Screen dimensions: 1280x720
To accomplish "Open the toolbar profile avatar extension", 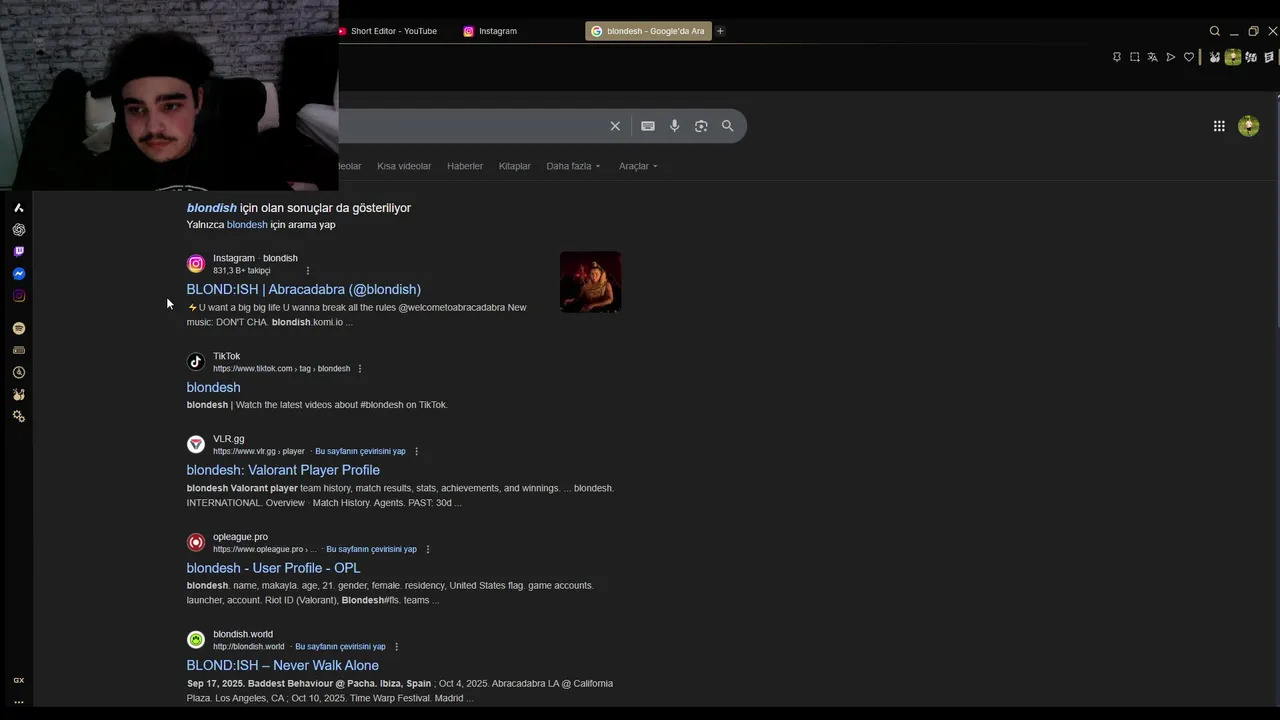I will tap(1233, 57).
